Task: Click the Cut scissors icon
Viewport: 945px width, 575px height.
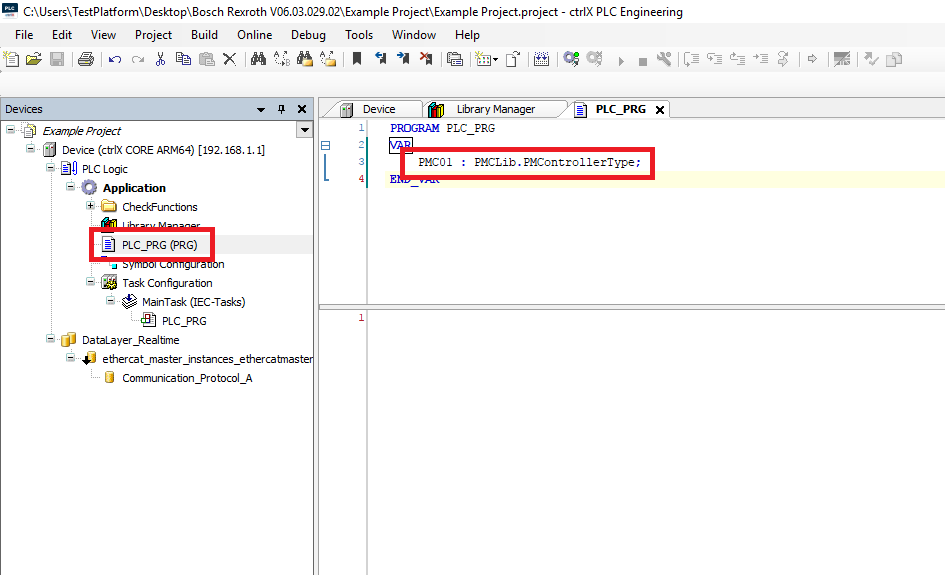Action: pos(160,60)
